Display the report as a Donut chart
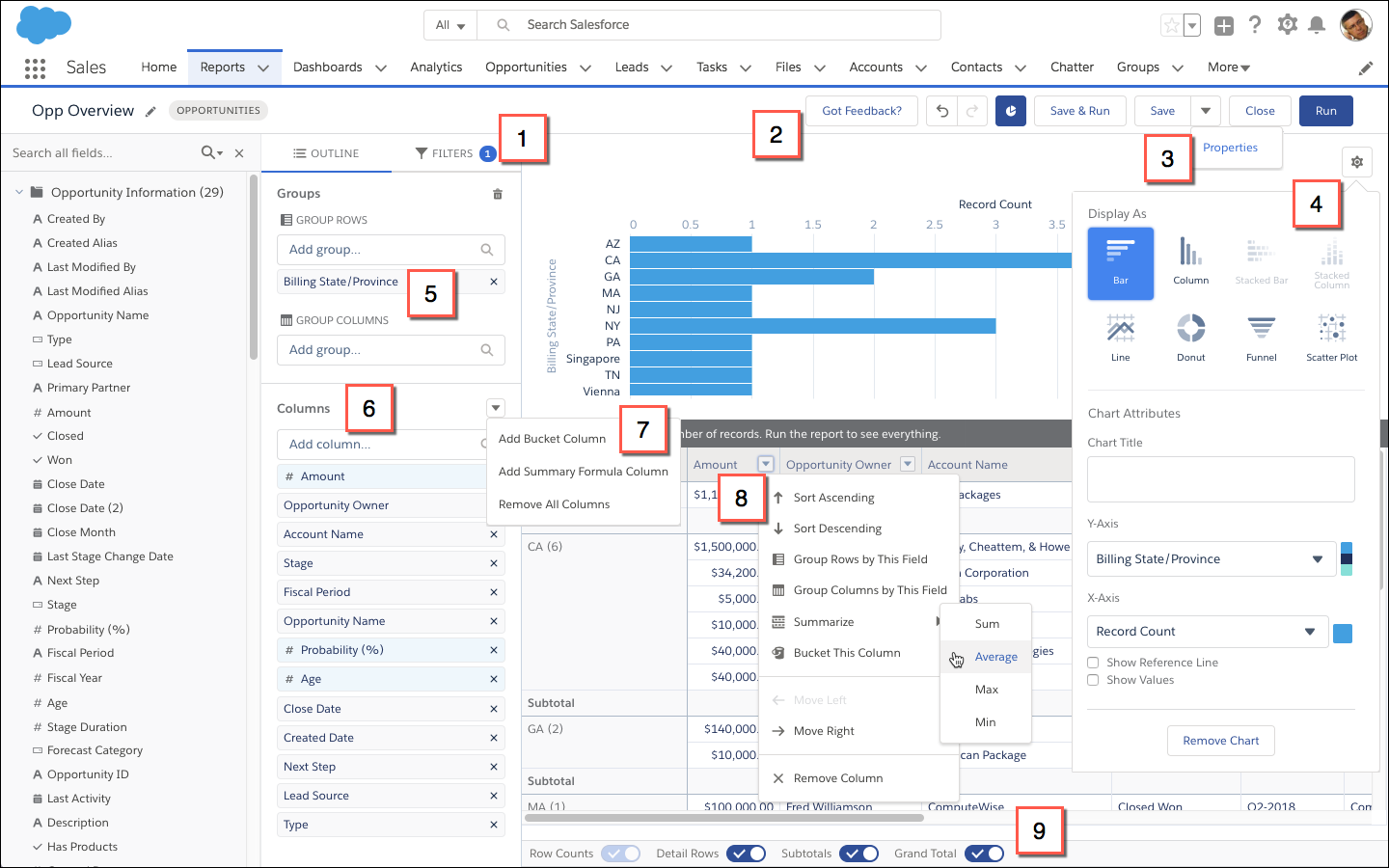 point(1190,333)
